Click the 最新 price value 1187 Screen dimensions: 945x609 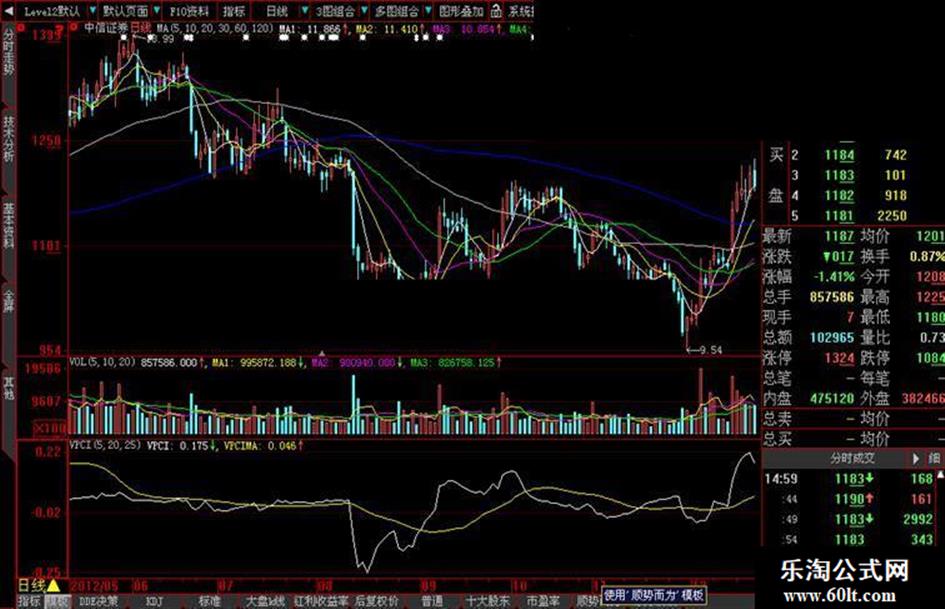(840, 236)
